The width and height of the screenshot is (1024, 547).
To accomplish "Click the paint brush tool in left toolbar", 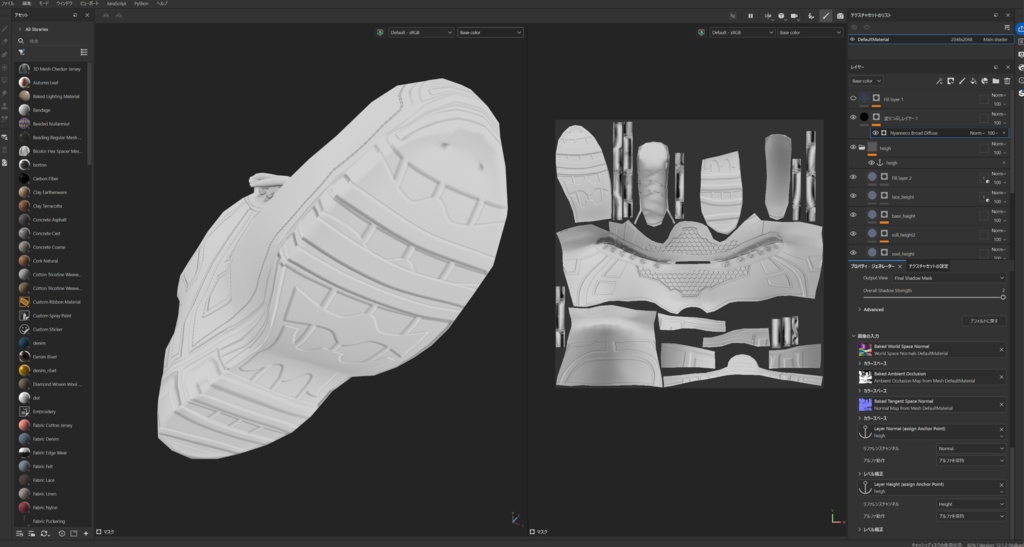I will coord(5,29).
